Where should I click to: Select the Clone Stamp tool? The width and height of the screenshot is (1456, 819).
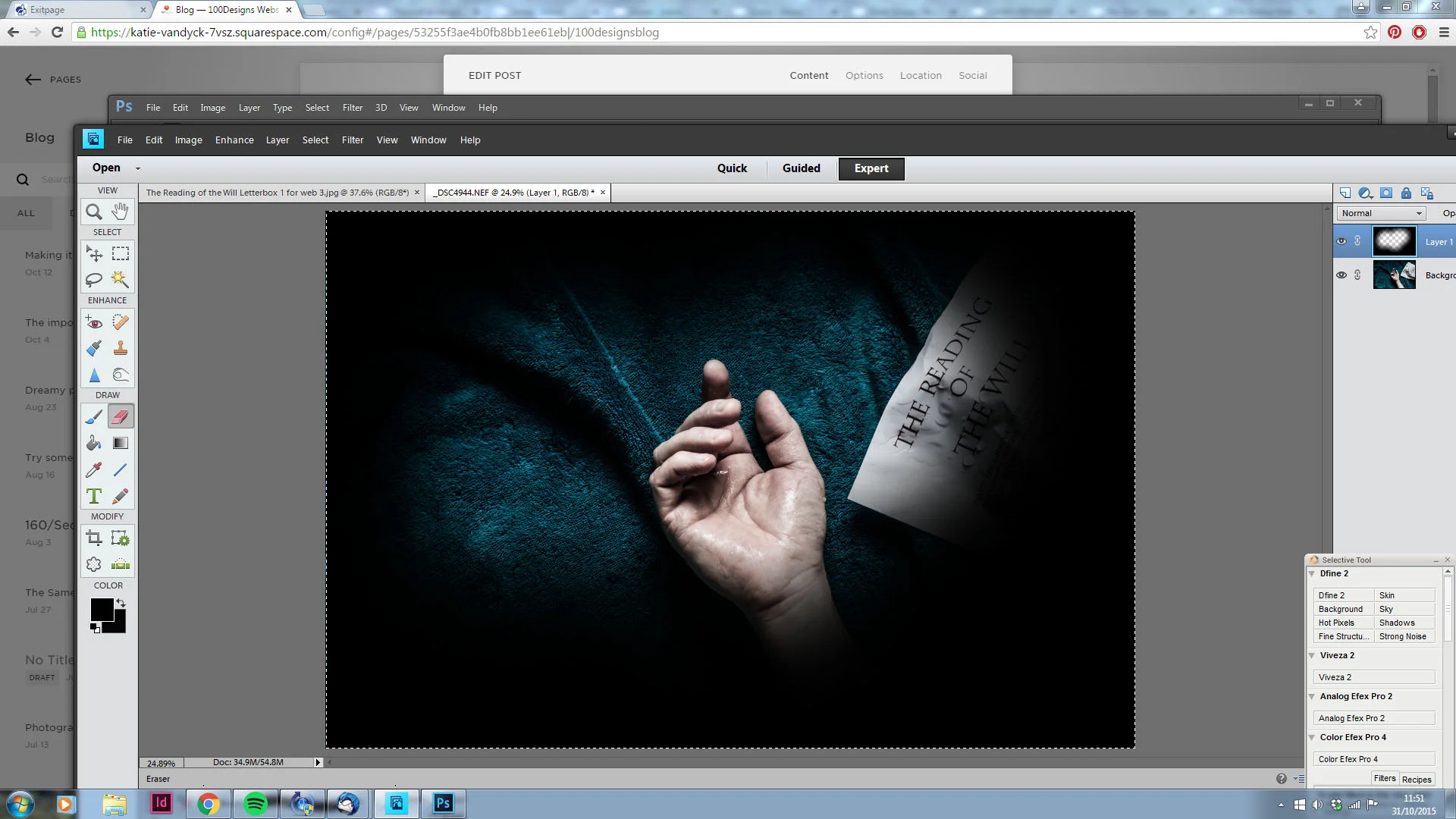tap(120, 349)
